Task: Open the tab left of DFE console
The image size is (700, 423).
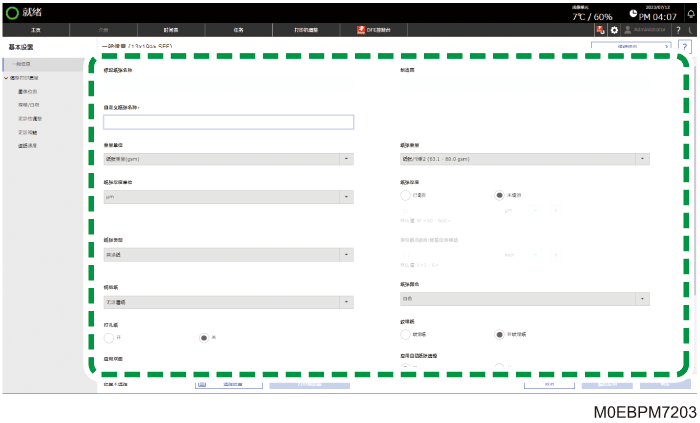Action: pos(306,30)
